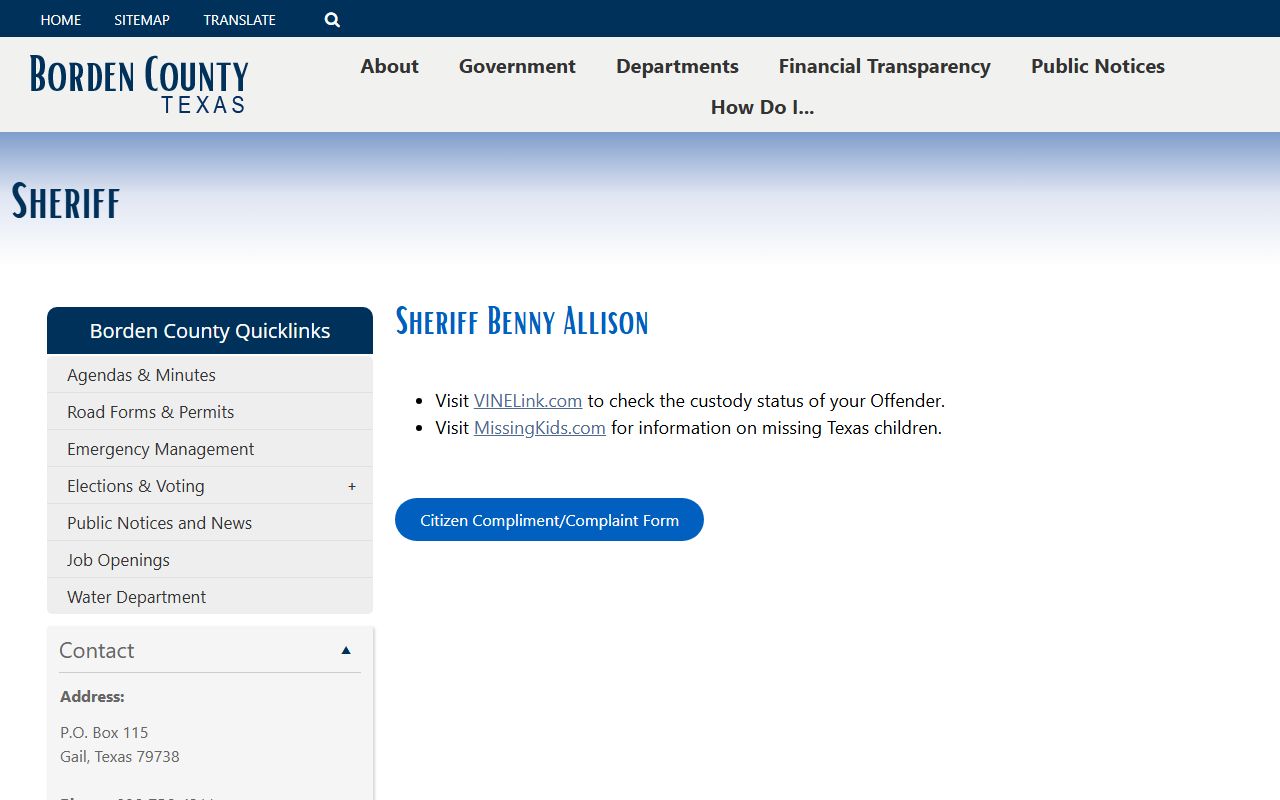Click the Address: label
Screen dimensions: 1280x800
click(92, 697)
